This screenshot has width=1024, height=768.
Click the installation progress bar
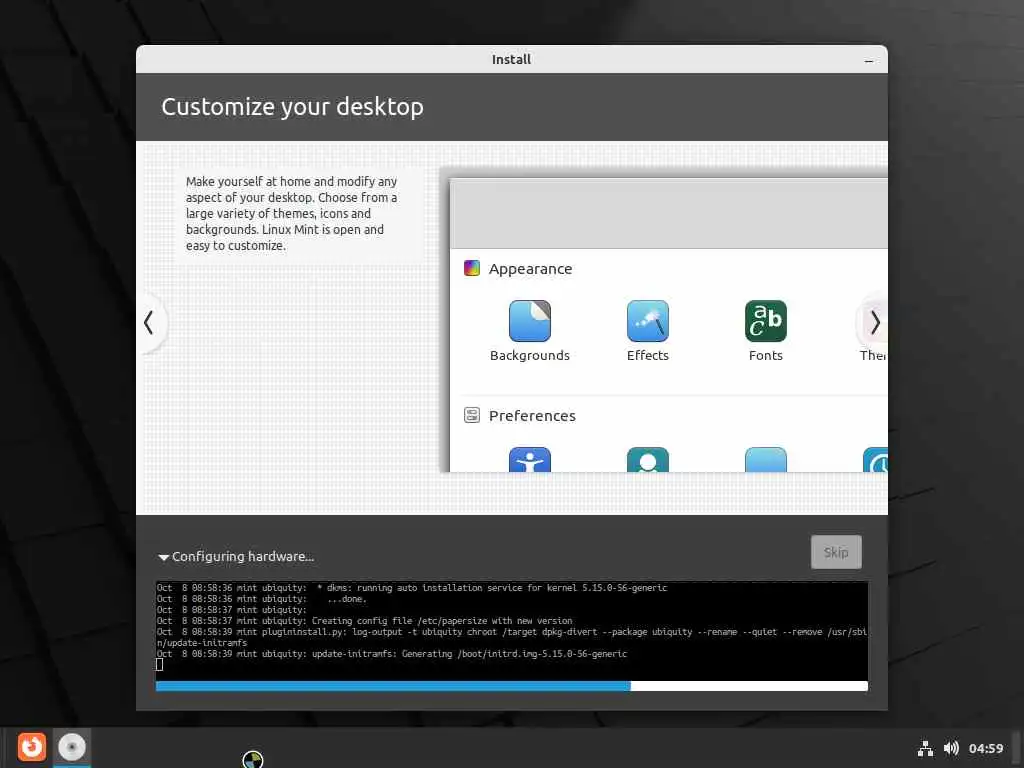(x=511, y=686)
